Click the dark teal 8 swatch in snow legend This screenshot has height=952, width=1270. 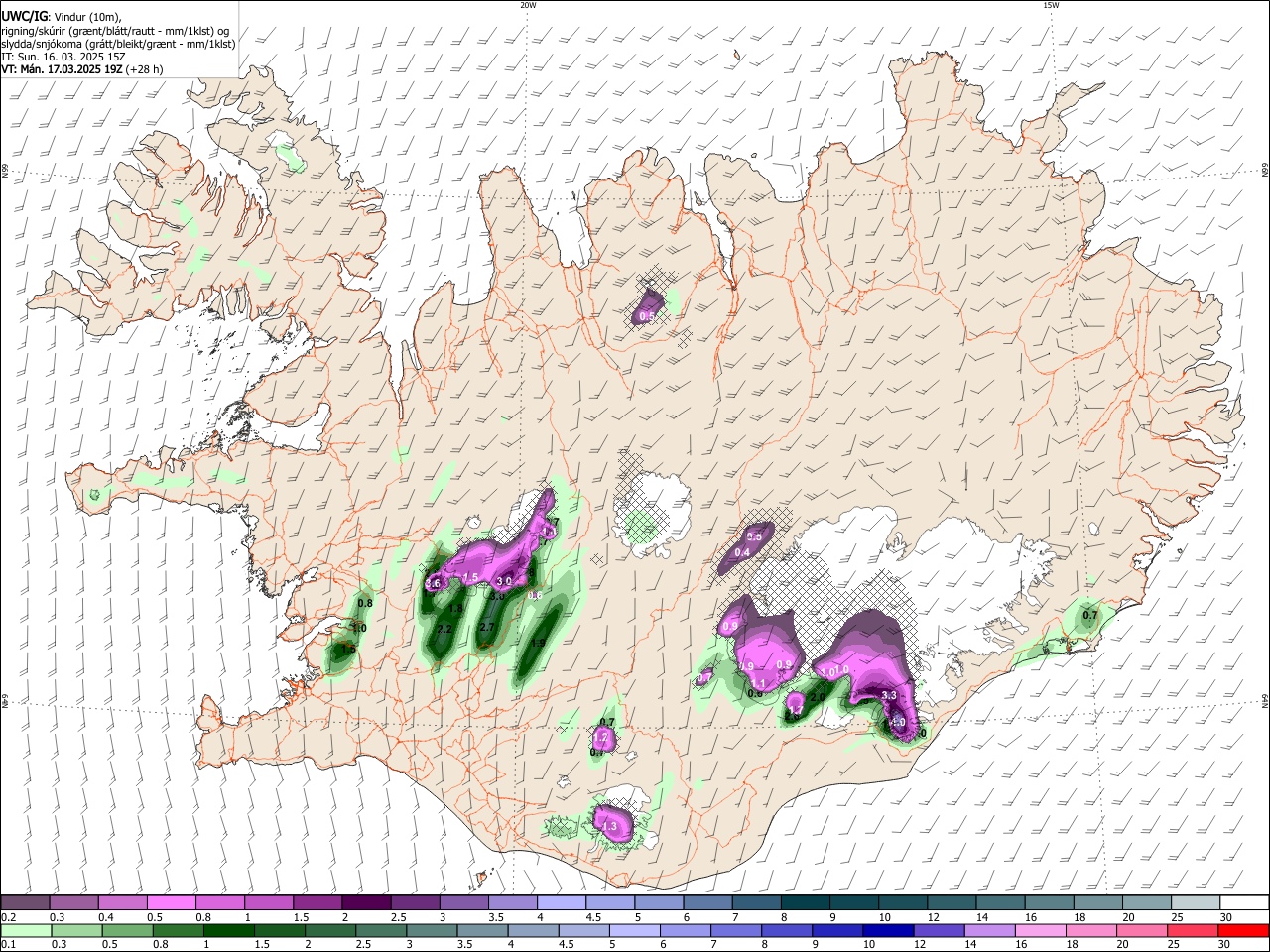804,903
